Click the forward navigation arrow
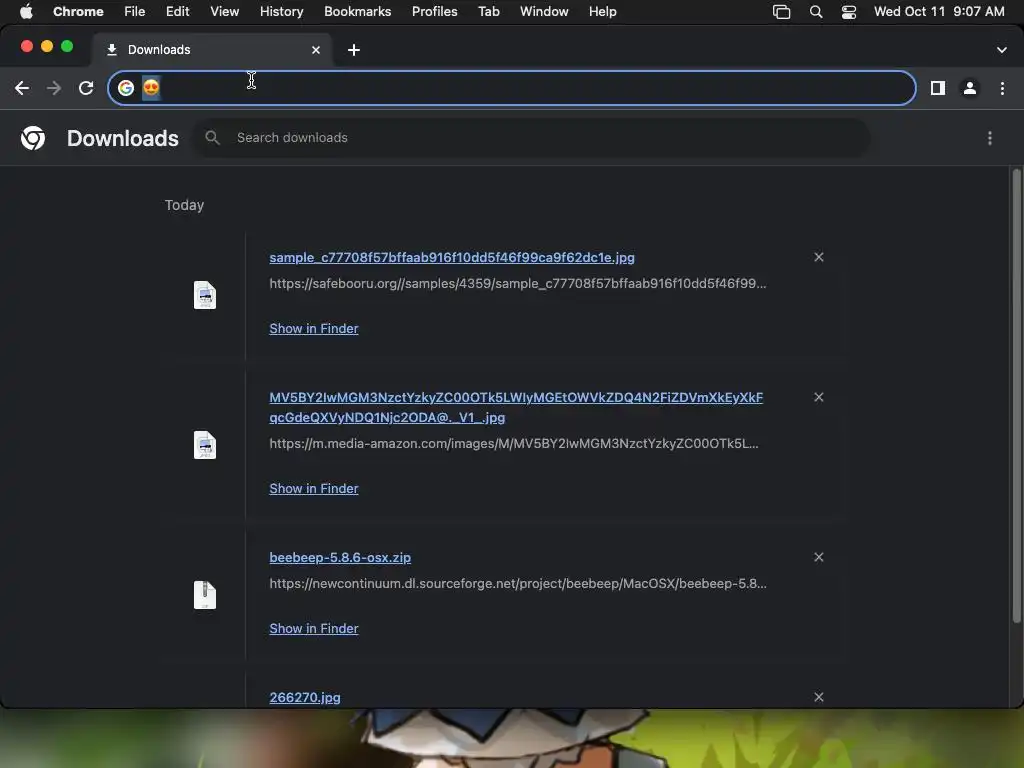 pyautogui.click(x=54, y=88)
